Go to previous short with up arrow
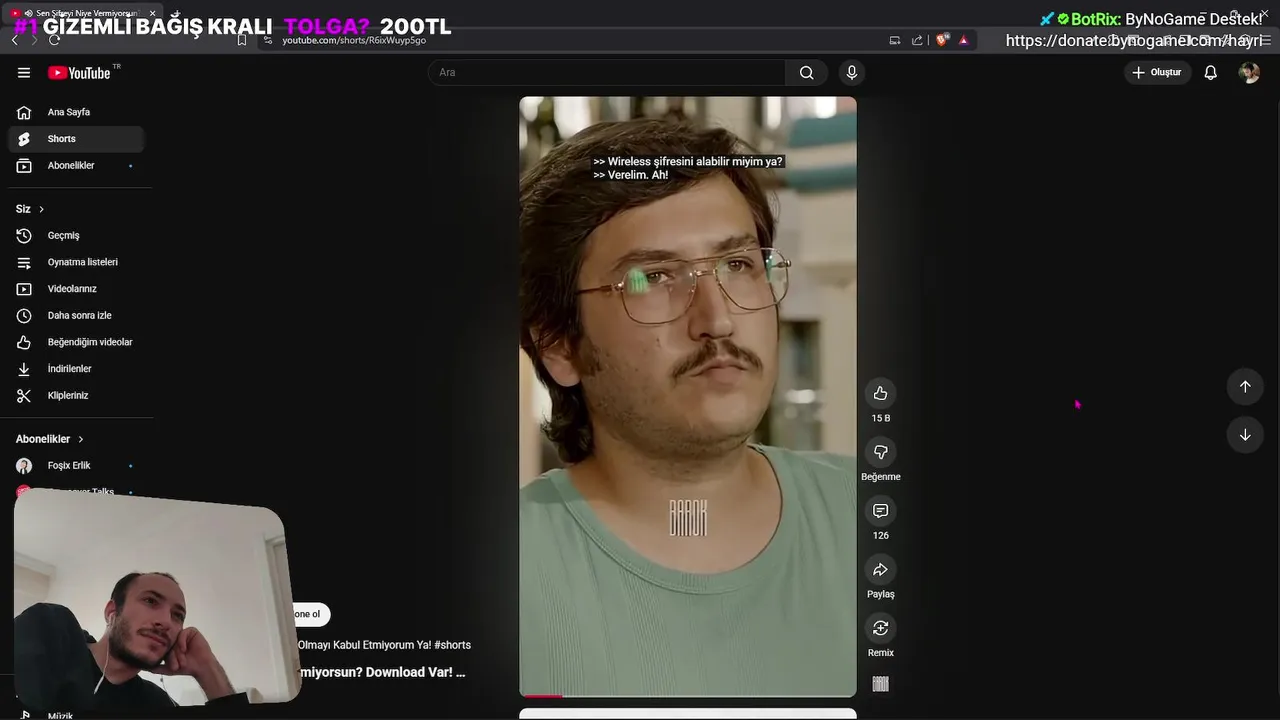Screen dimensions: 1280x720 1245,386
